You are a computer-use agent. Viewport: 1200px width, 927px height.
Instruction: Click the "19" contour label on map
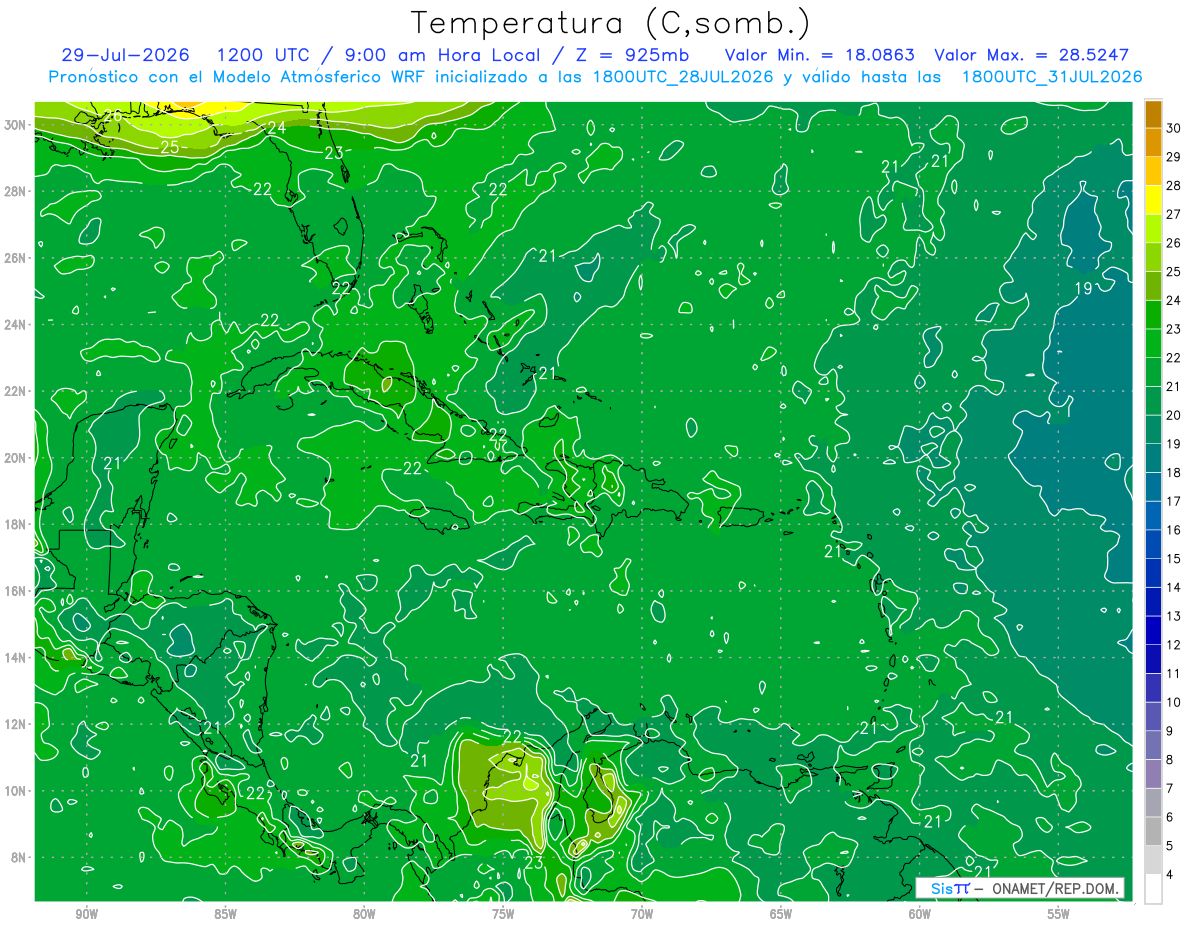point(1083,289)
